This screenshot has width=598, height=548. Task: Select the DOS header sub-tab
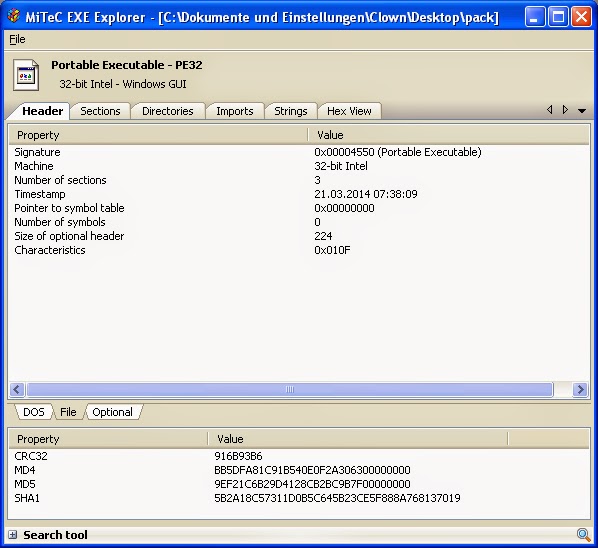tap(34, 412)
